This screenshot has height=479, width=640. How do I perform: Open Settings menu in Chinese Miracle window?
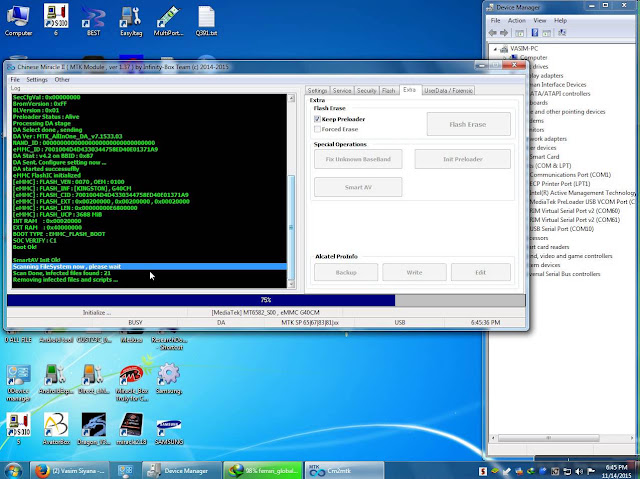37,80
